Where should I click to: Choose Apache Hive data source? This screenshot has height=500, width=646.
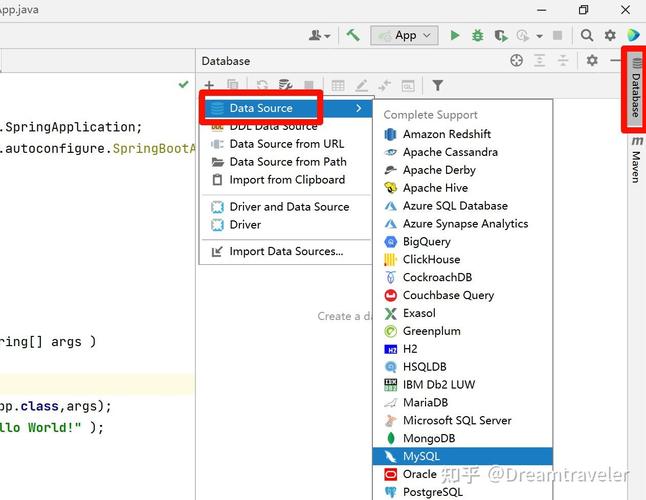(x=462, y=188)
